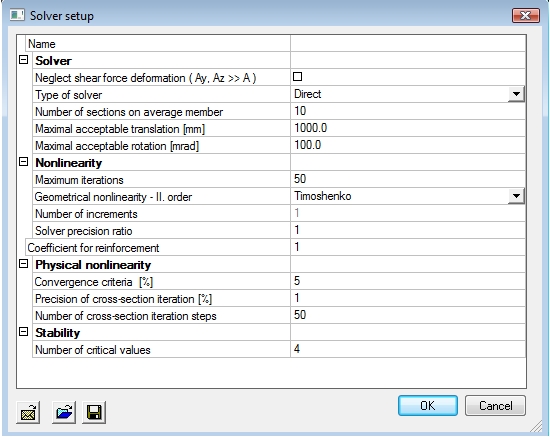Click the save floppy disk icon
This screenshot has height=437, width=550.
point(94,412)
